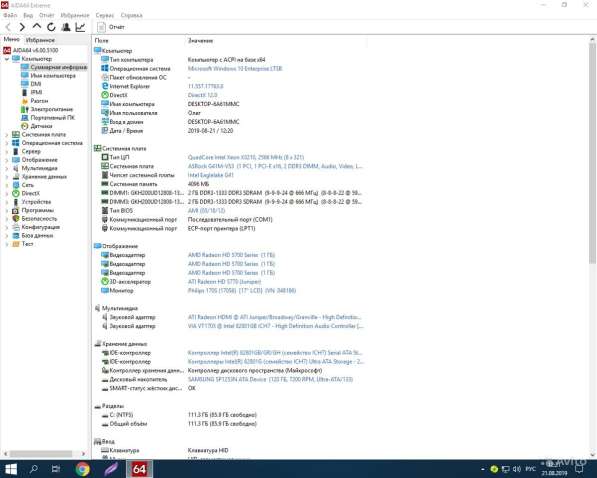Image resolution: width=597 pixels, height=478 pixels.
Task: Expand the DirectX tree node
Action: pos(6,193)
